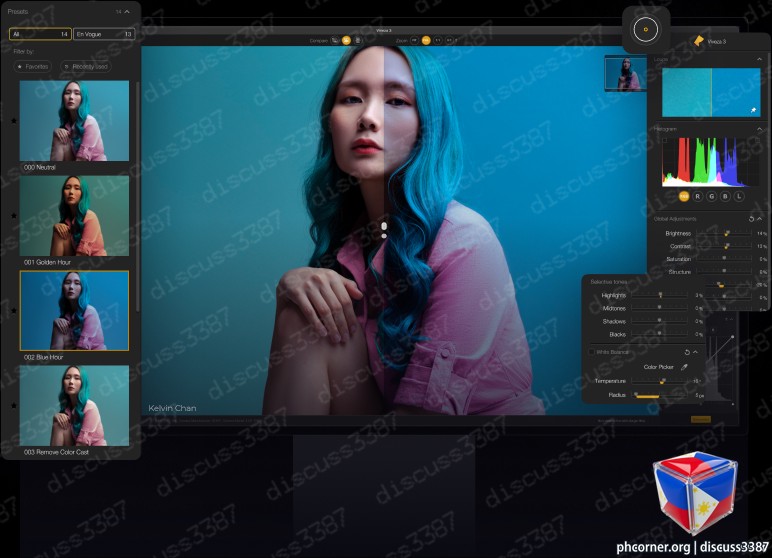Image resolution: width=772 pixels, height=558 pixels.
Task: Click the split-view divider handle on photo
Action: point(384,230)
